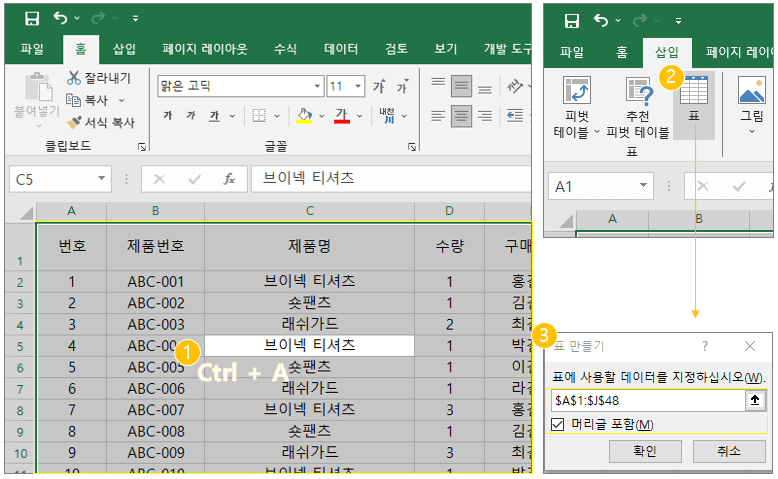The image size is (778, 479).
Task: Toggle italic 가 formatting
Action: point(191,116)
